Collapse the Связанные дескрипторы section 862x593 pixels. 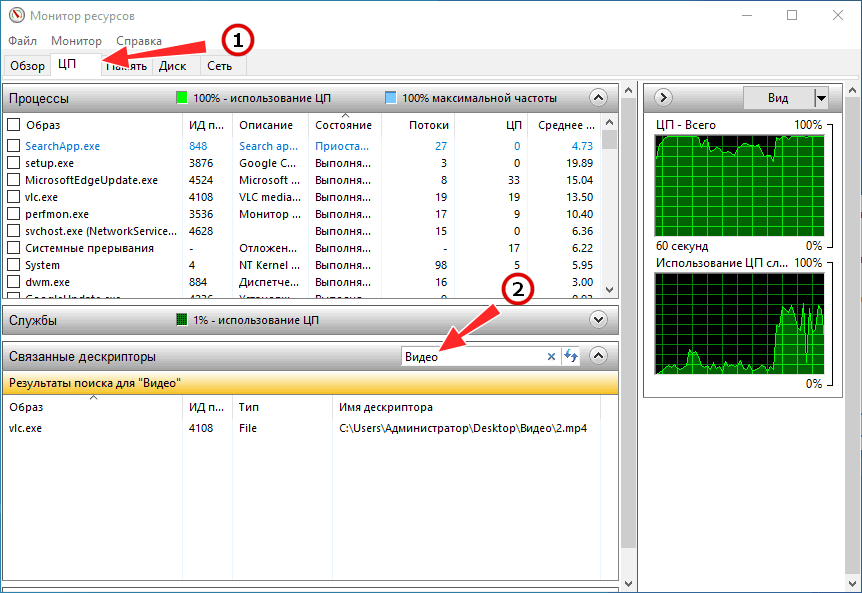(x=598, y=356)
